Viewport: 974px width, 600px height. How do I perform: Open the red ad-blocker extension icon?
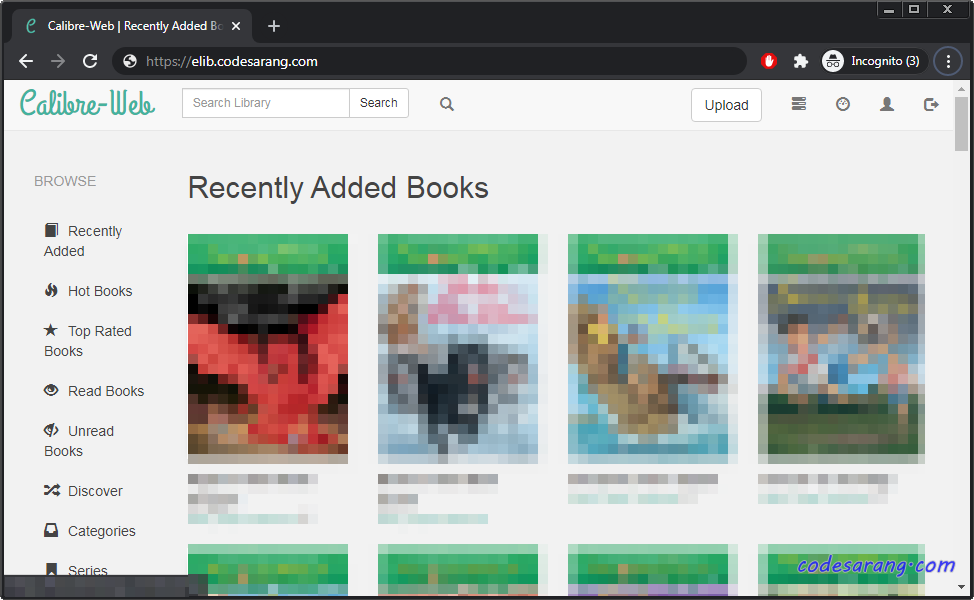[769, 61]
